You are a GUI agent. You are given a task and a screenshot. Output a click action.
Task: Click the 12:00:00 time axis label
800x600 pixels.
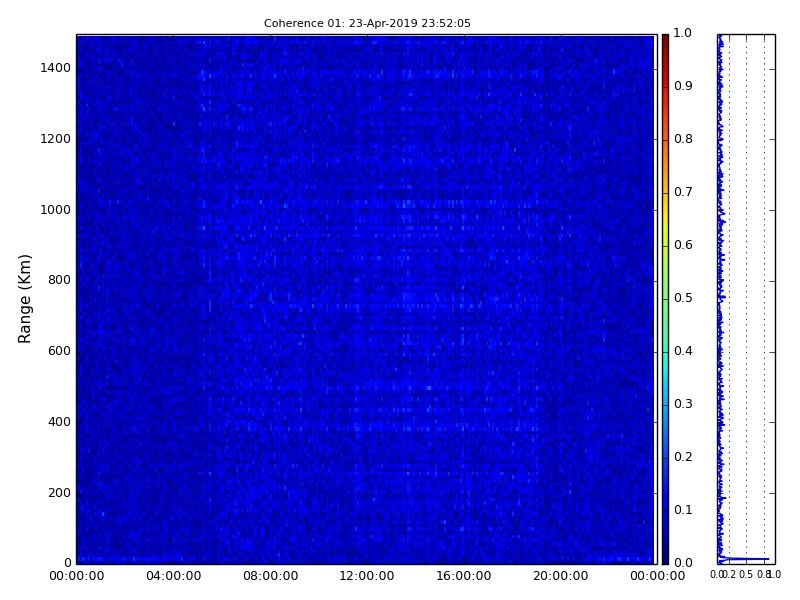pyautogui.click(x=367, y=576)
